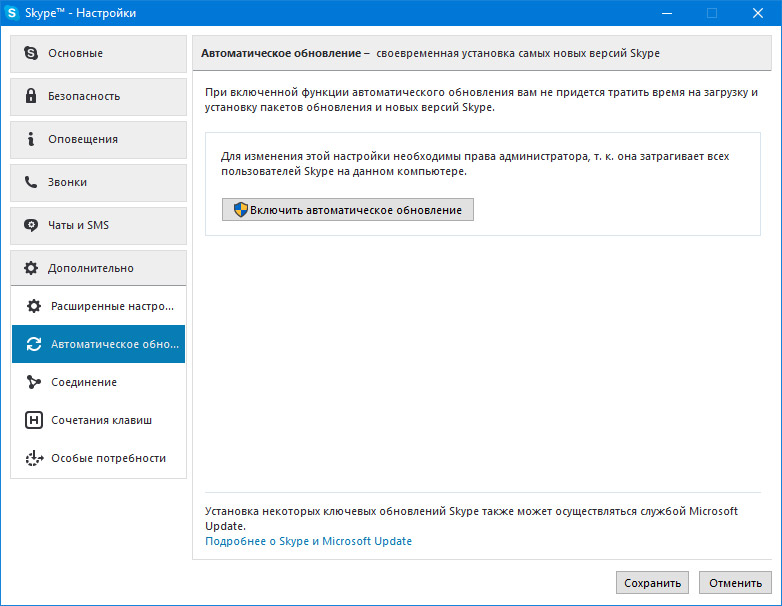Click the lock icon beside Безопасность
Viewport: 782px width, 606px height.
31,96
